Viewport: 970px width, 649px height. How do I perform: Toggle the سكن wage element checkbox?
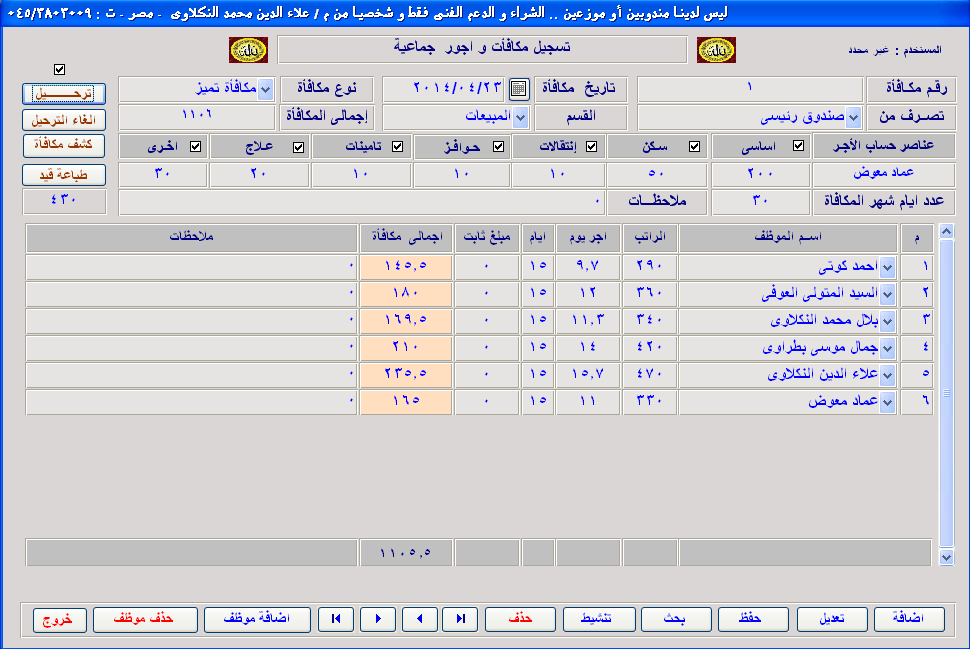tap(694, 147)
